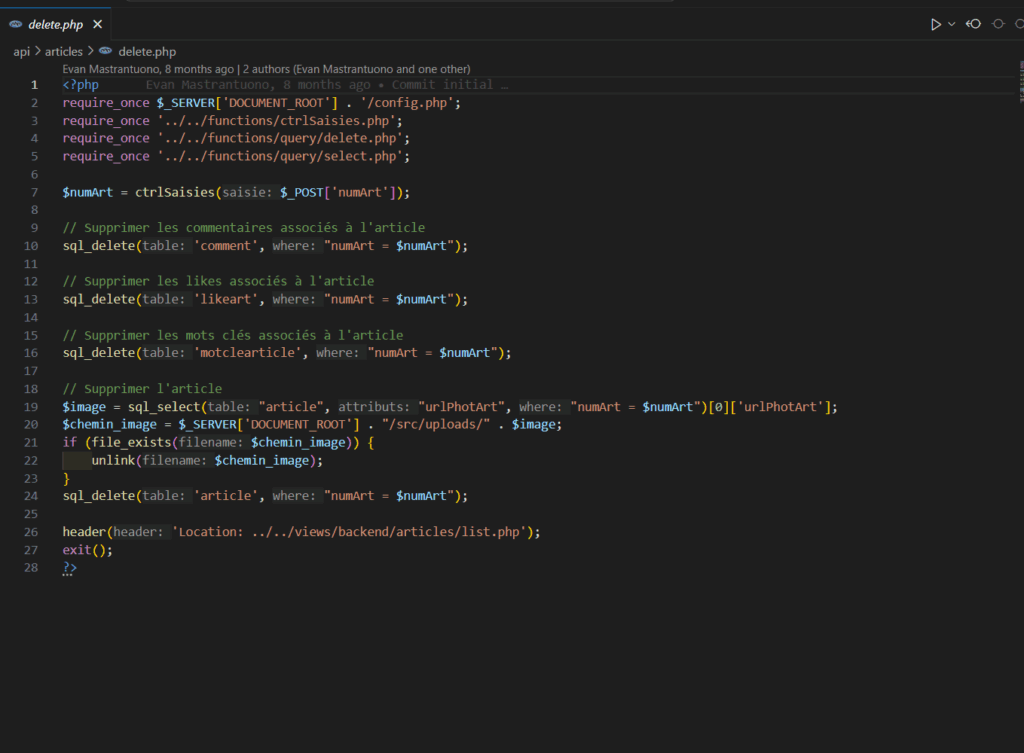
Task: Click line number 7 in the gutter
Action: [33, 191]
